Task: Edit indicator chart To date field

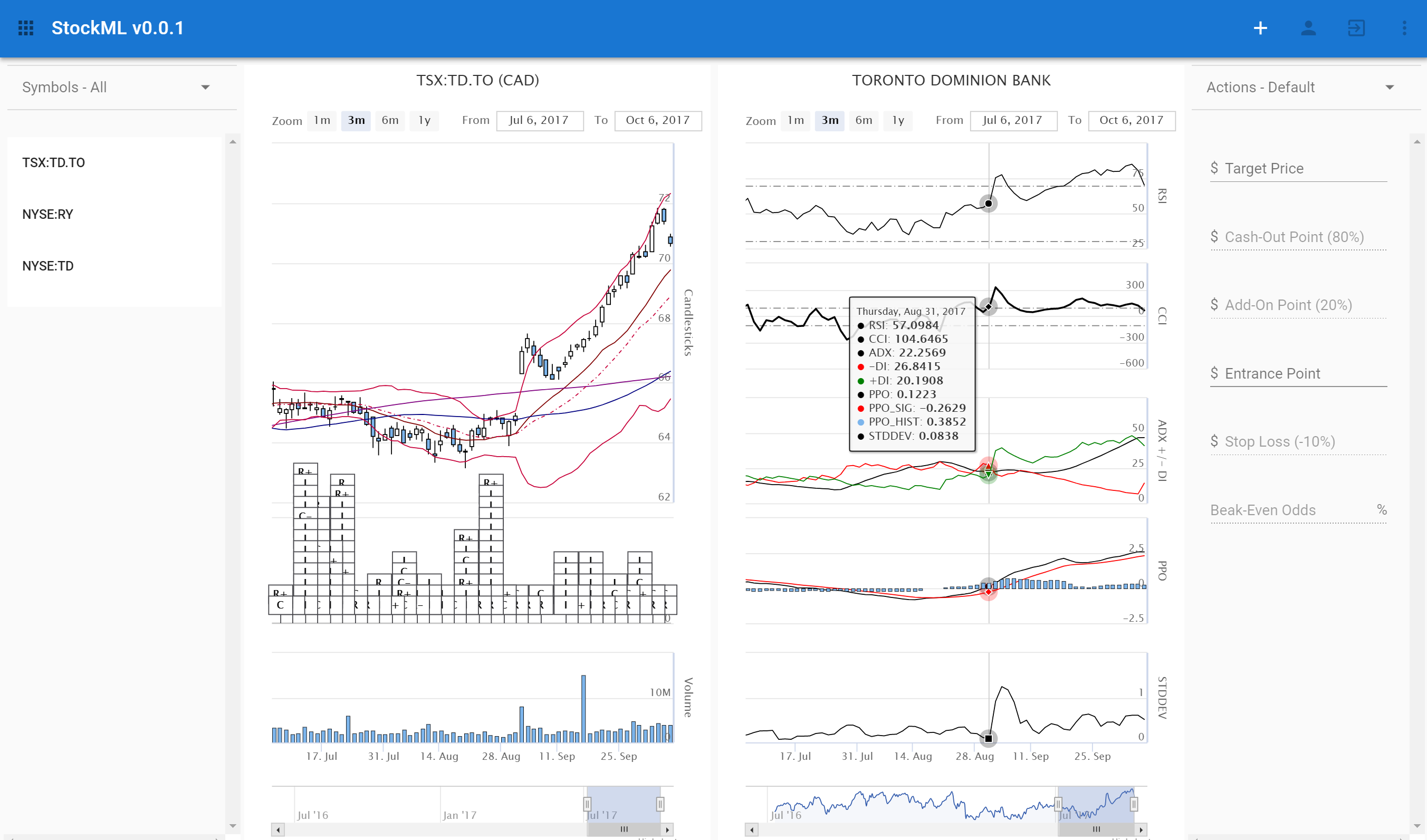Action: tap(1132, 121)
